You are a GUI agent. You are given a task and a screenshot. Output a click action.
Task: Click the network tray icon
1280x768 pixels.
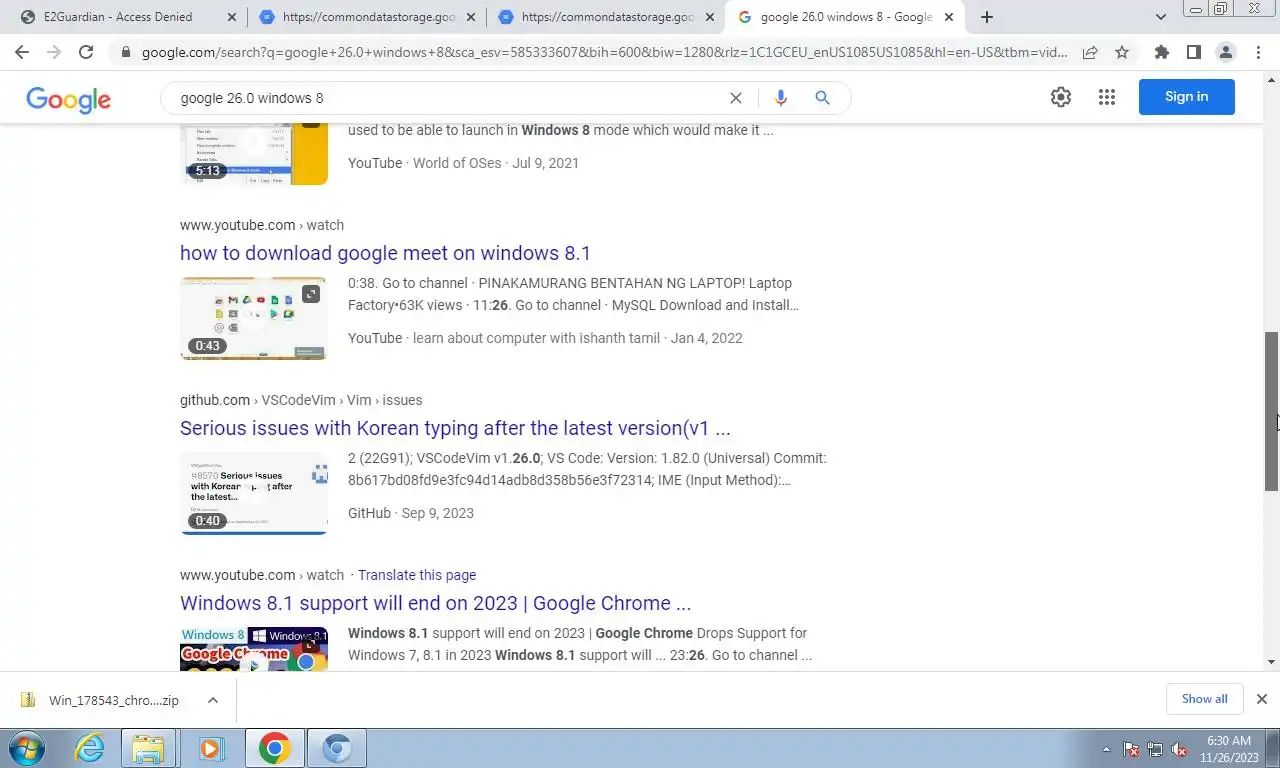1155,749
